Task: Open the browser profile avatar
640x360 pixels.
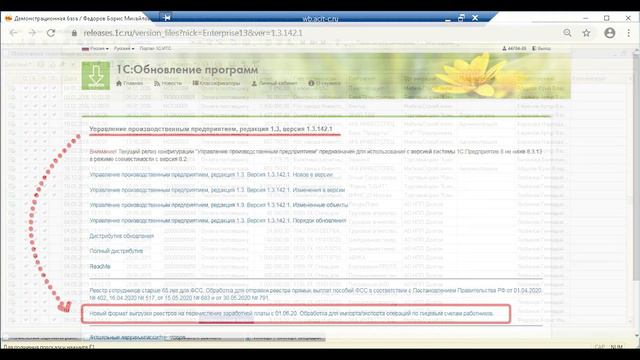Action: click(x=610, y=33)
